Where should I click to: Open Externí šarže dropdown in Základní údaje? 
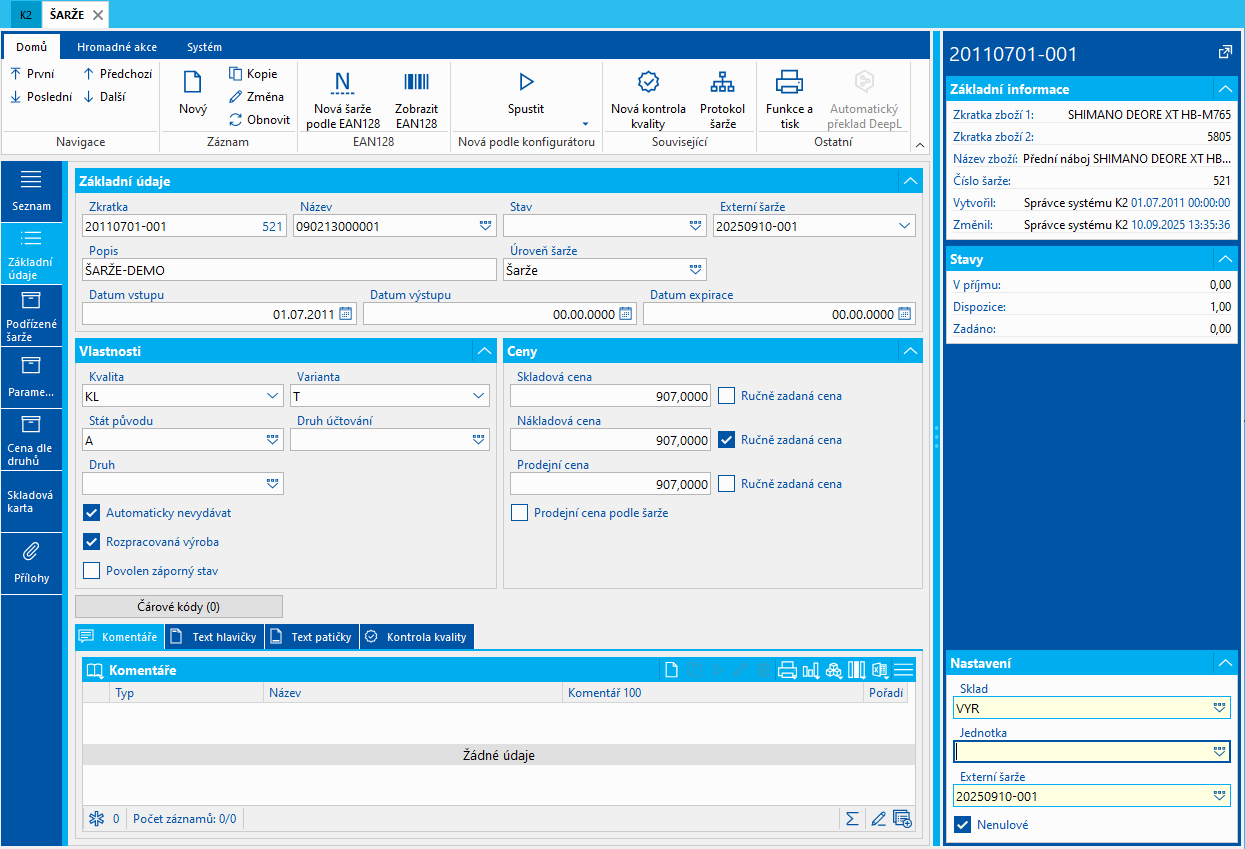905,226
